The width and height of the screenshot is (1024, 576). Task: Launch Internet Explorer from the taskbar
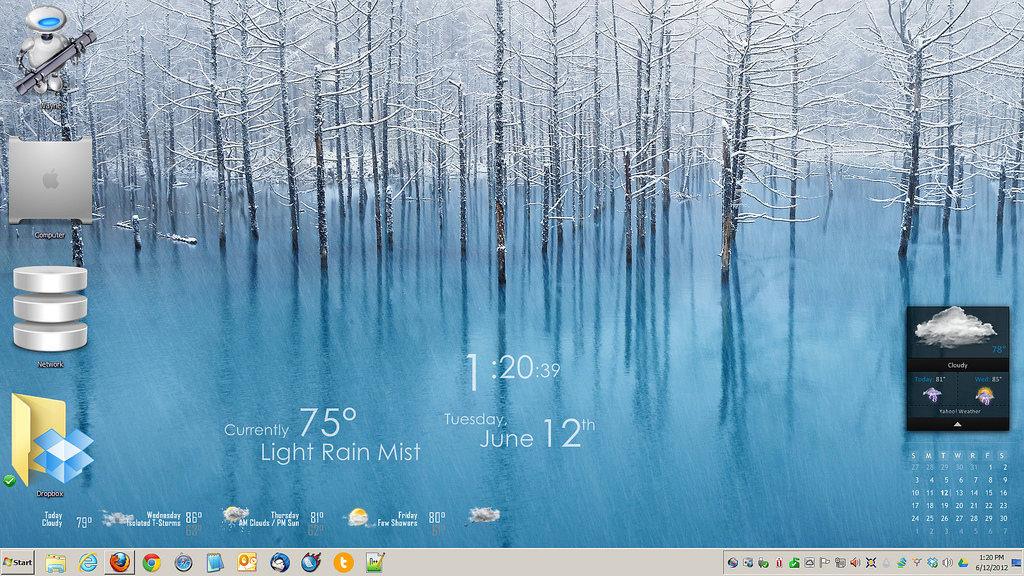[88, 562]
